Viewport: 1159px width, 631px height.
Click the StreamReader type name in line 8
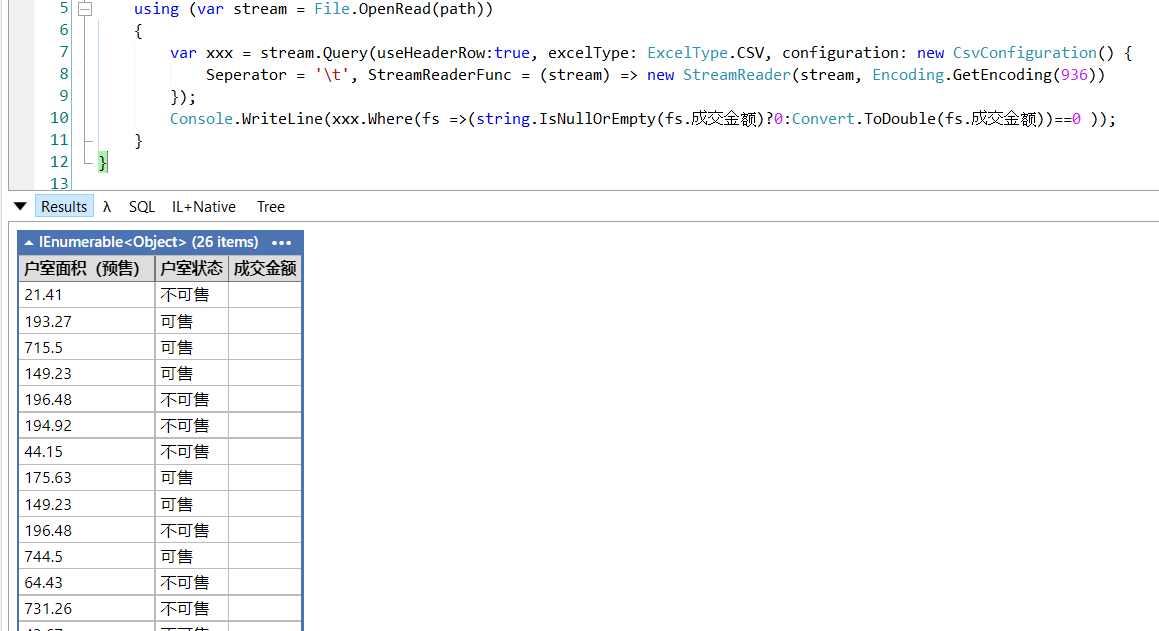(737, 75)
